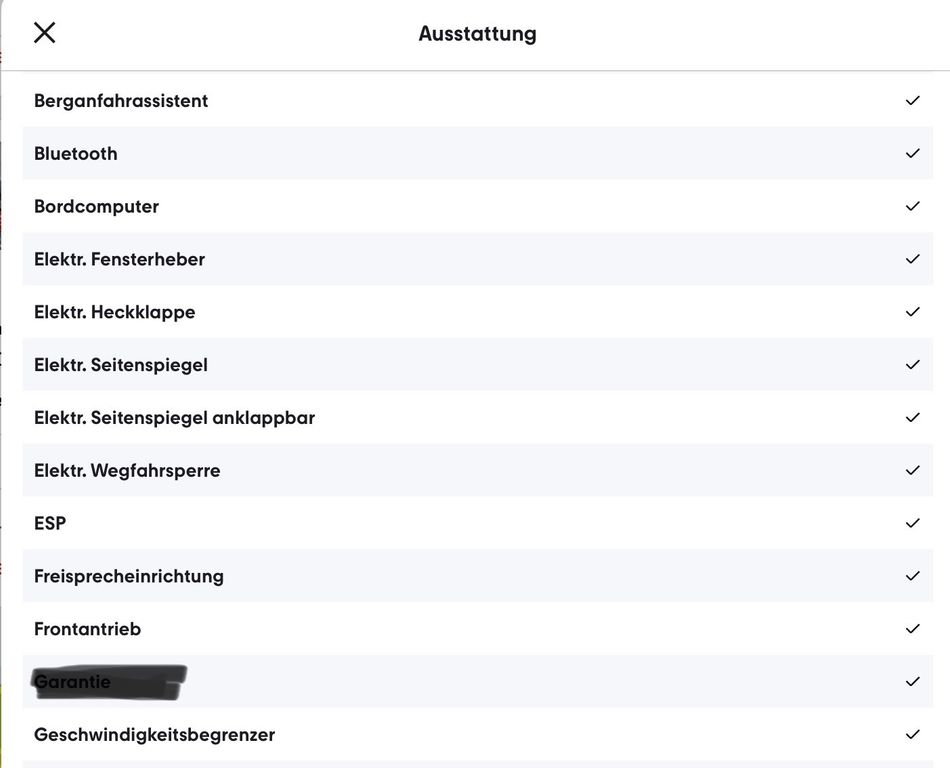950x768 pixels.
Task: Click the Elektr. Heckklappe checkmark icon
Action: [912, 312]
